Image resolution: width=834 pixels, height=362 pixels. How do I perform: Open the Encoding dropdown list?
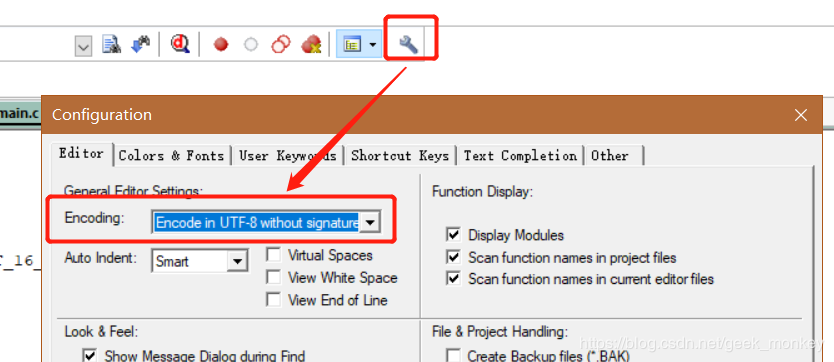[370, 222]
